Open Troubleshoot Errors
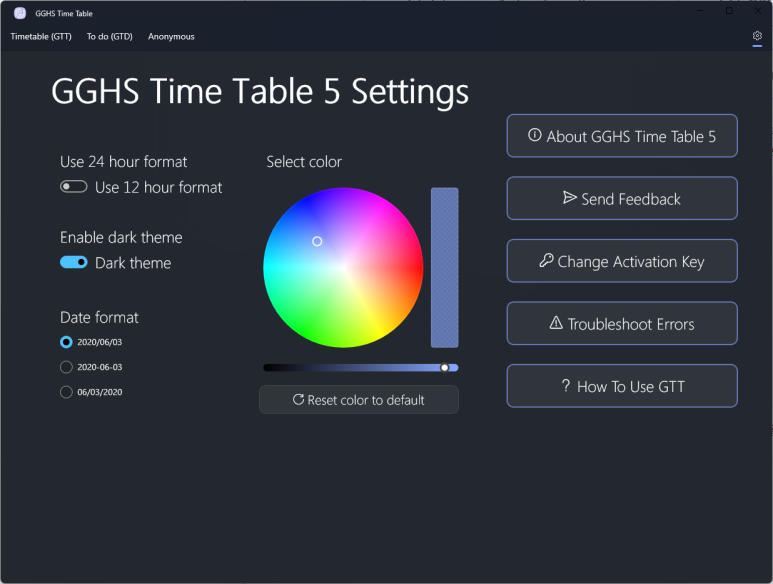The width and height of the screenshot is (773, 584). [622, 324]
